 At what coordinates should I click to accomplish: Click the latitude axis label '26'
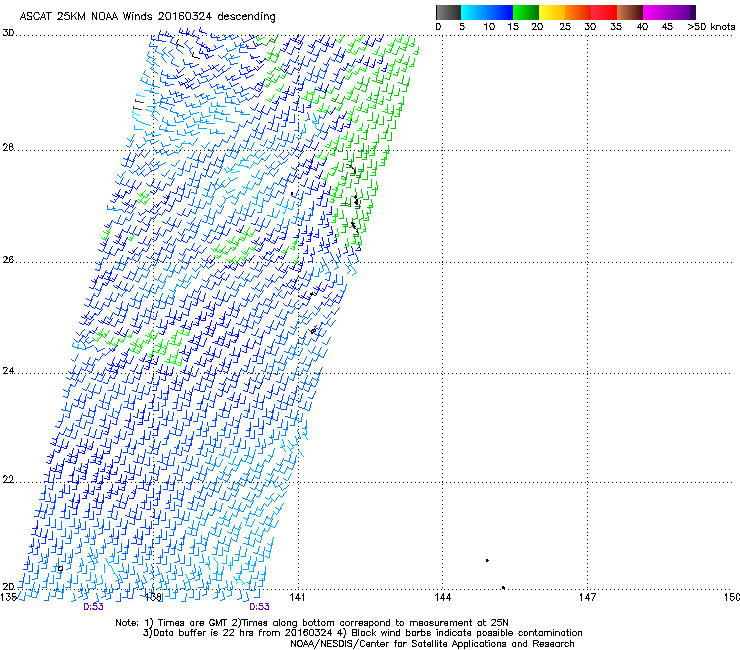(8, 260)
